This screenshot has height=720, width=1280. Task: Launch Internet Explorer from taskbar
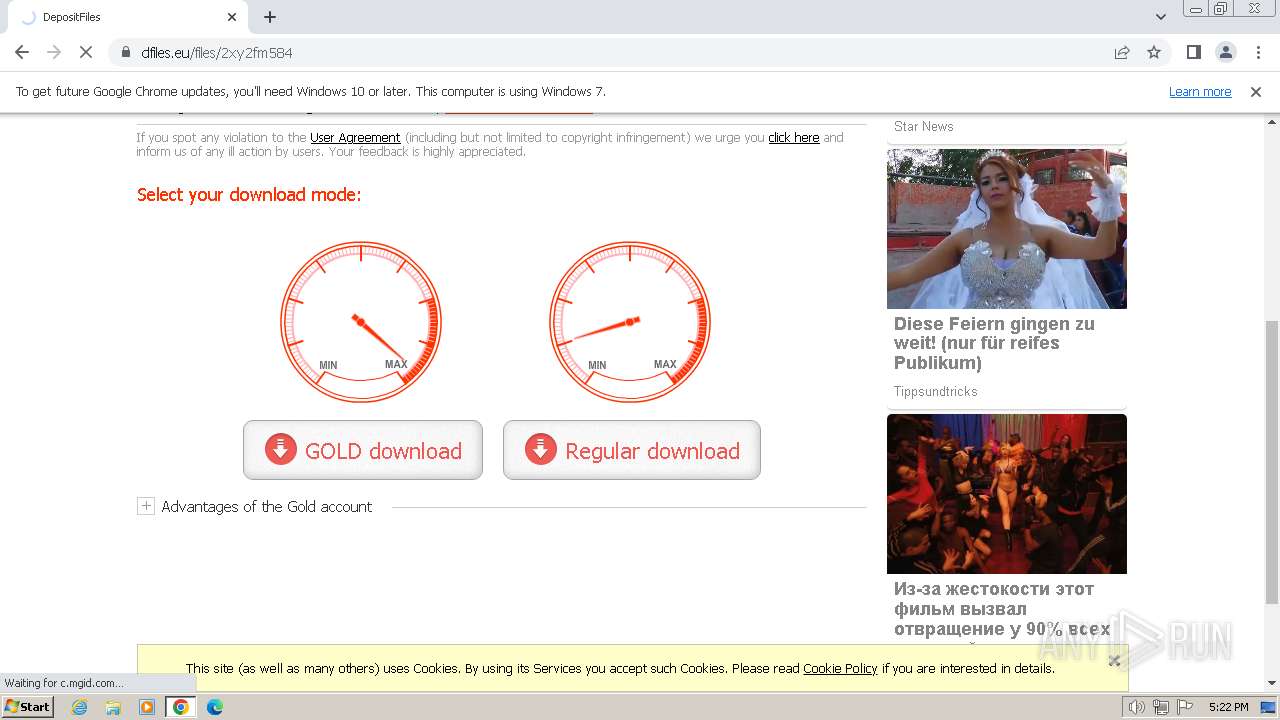click(x=80, y=707)
